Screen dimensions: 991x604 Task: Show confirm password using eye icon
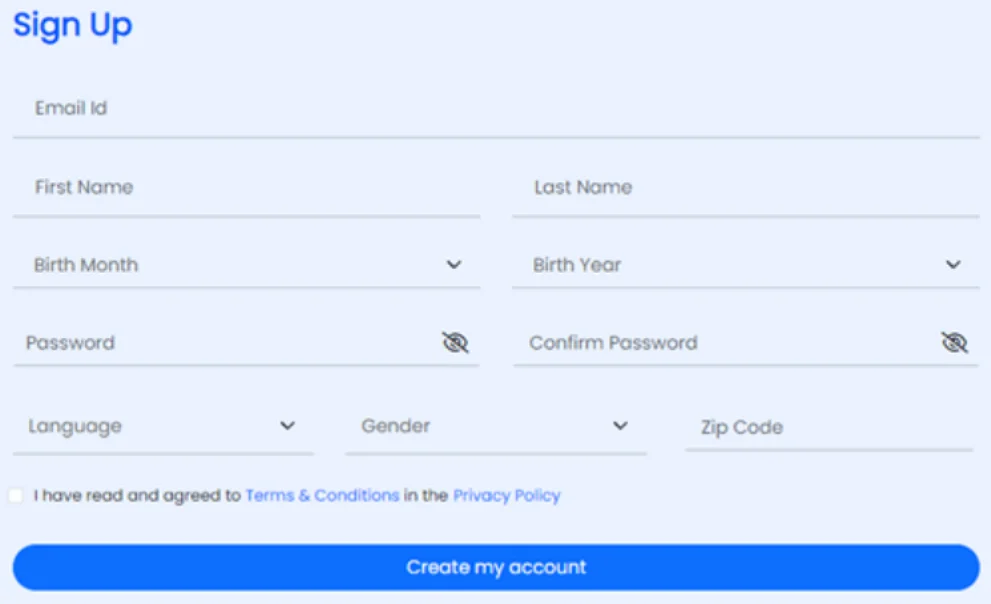954,343
